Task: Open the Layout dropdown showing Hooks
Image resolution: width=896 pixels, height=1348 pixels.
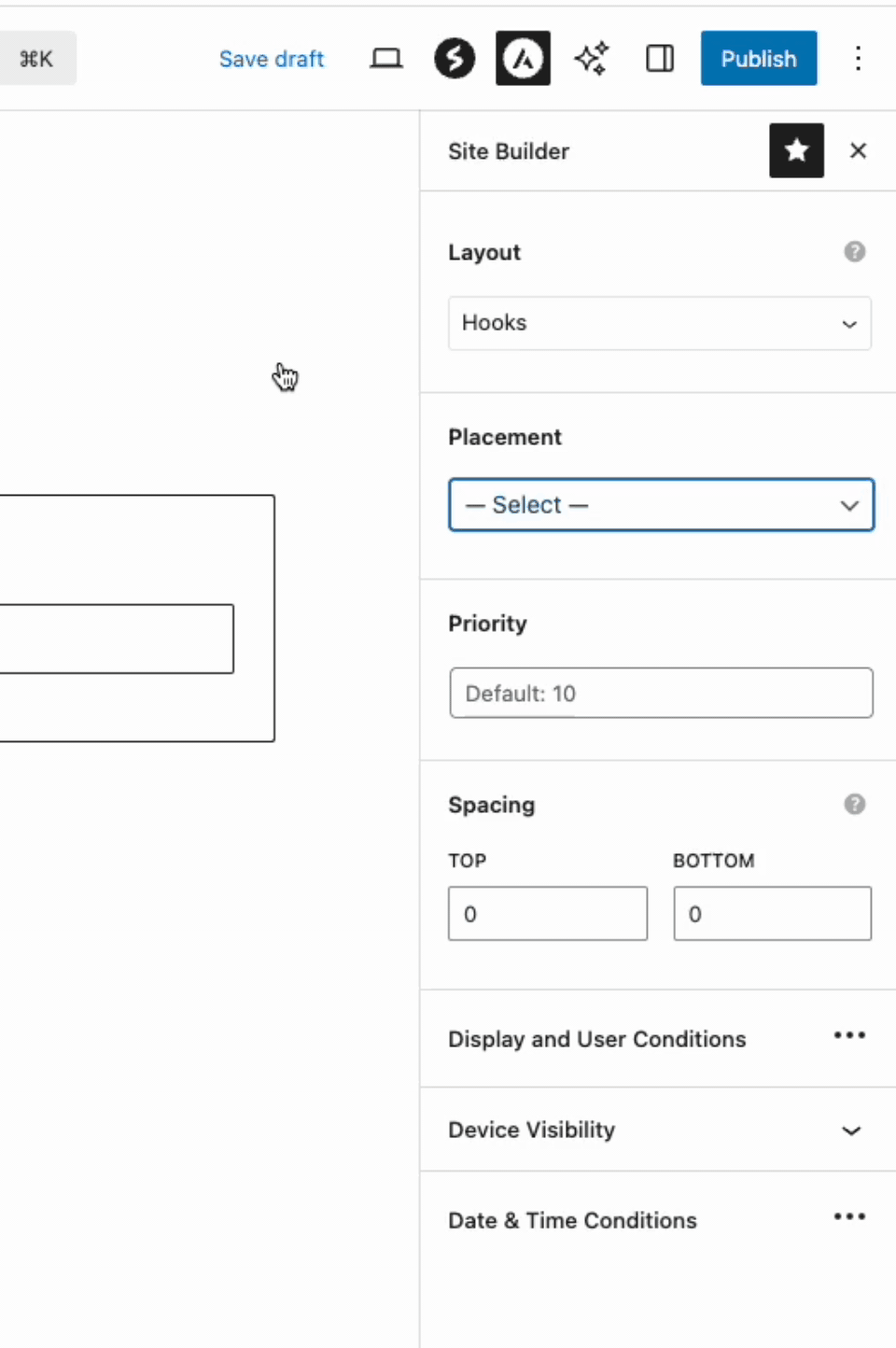Action: point(659,323)
